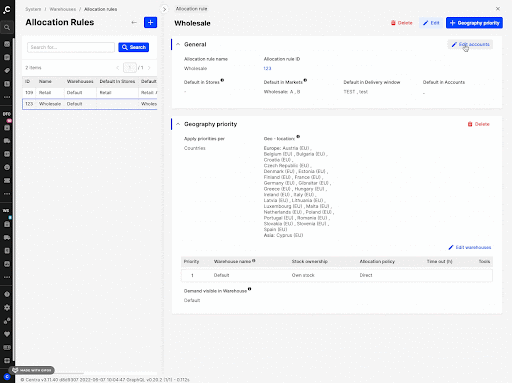This screenshot has height=383, width=512.
Task: Go to next page in rules list
Action: tap(149, 68)
